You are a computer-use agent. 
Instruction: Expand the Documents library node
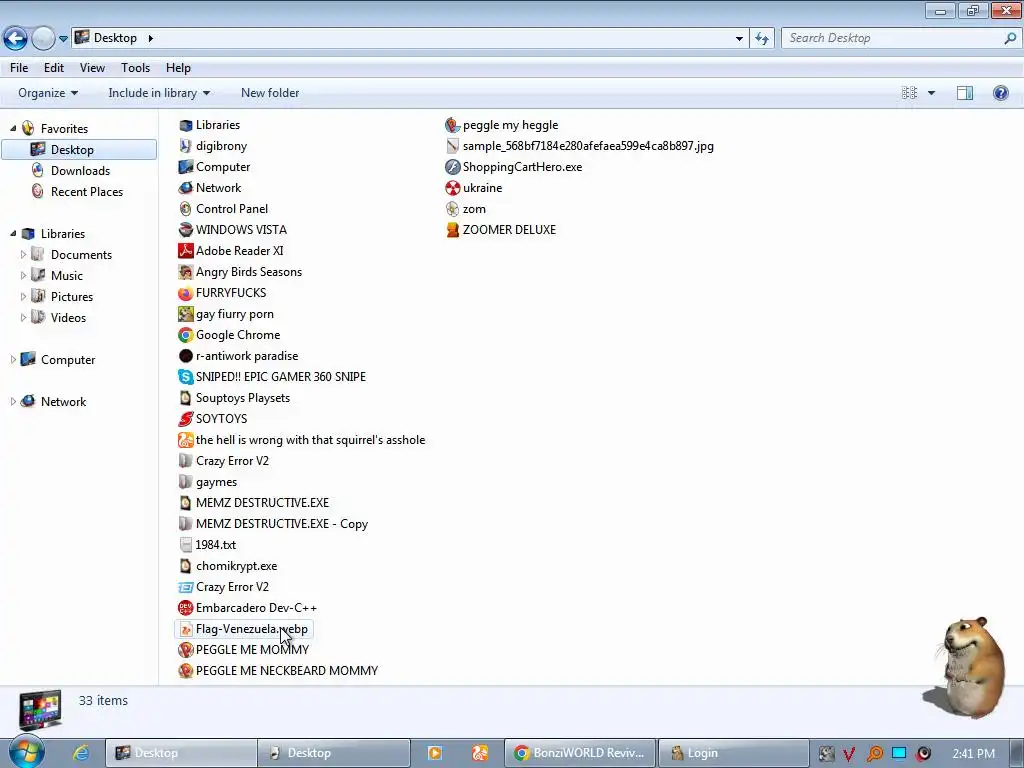click(x=24, y=255)
